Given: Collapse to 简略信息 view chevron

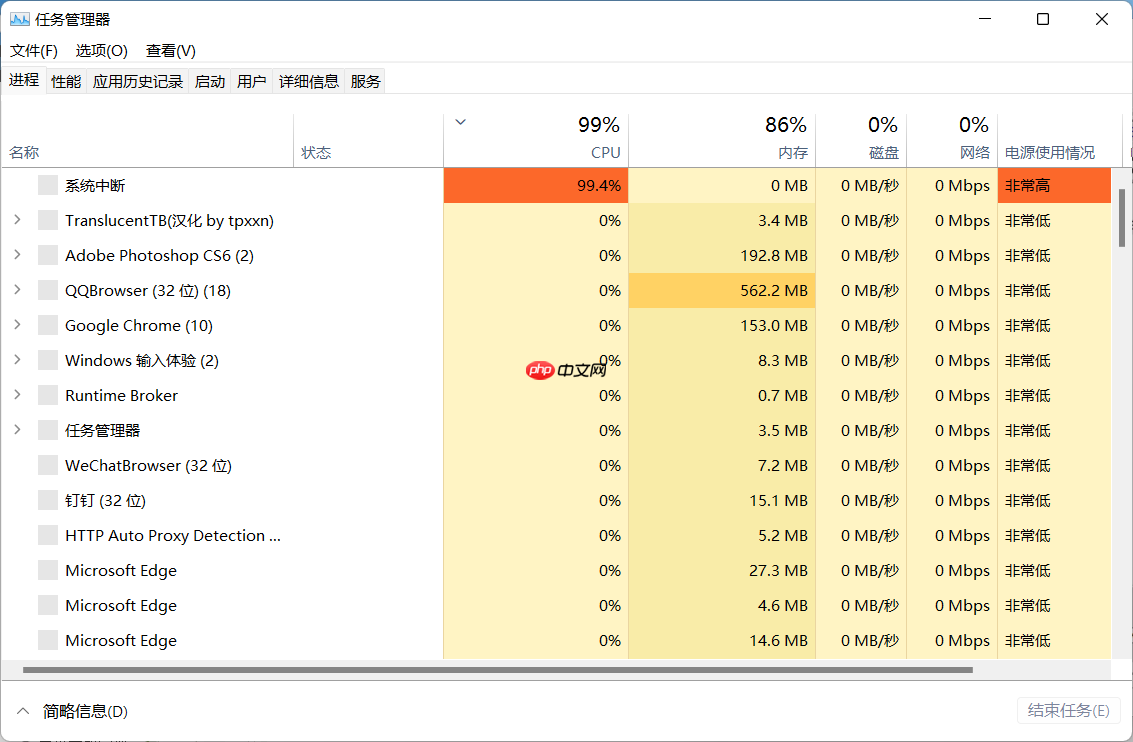Looking at the screenshot, I should click(x=23, y=711).
